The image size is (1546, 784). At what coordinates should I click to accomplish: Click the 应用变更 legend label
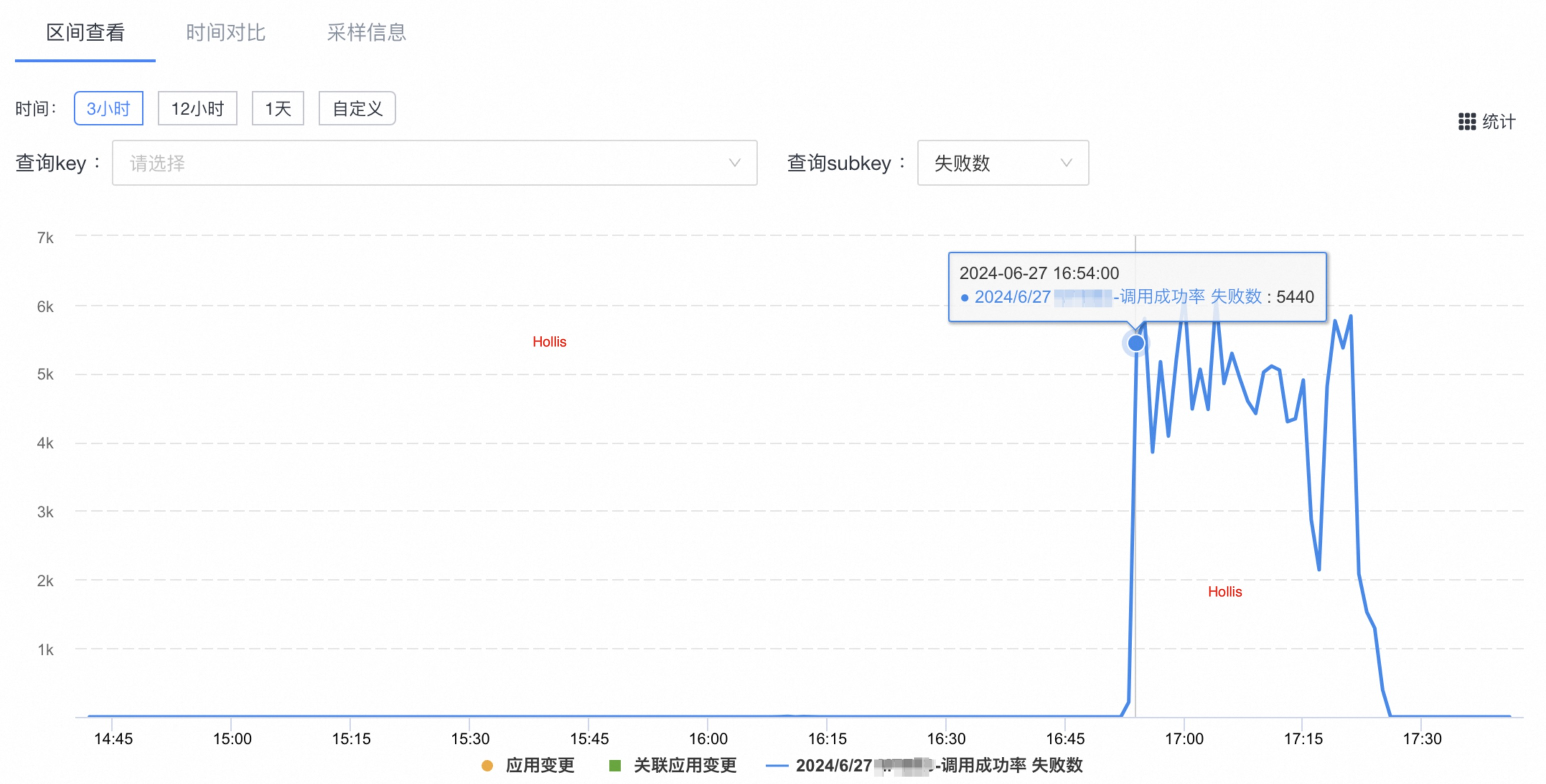point(540,765)
